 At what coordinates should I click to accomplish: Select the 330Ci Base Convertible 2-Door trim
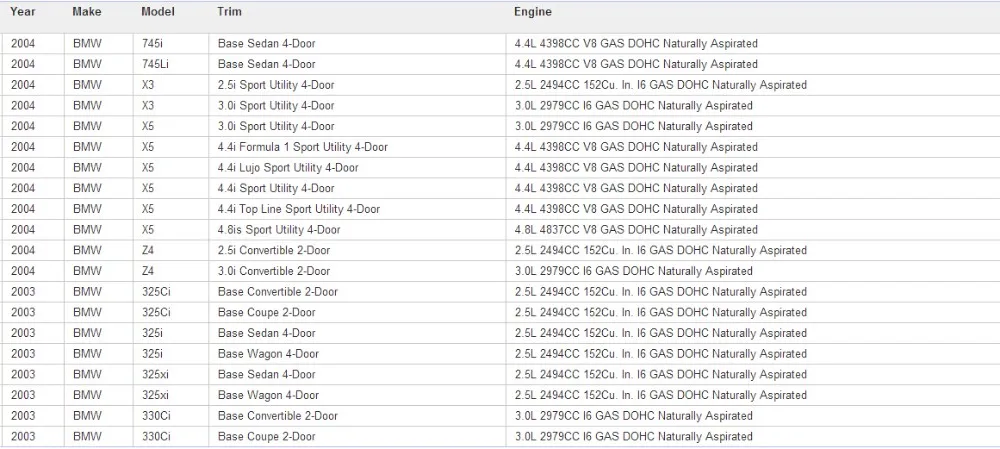pyautogui.click(x=278, y=416)
